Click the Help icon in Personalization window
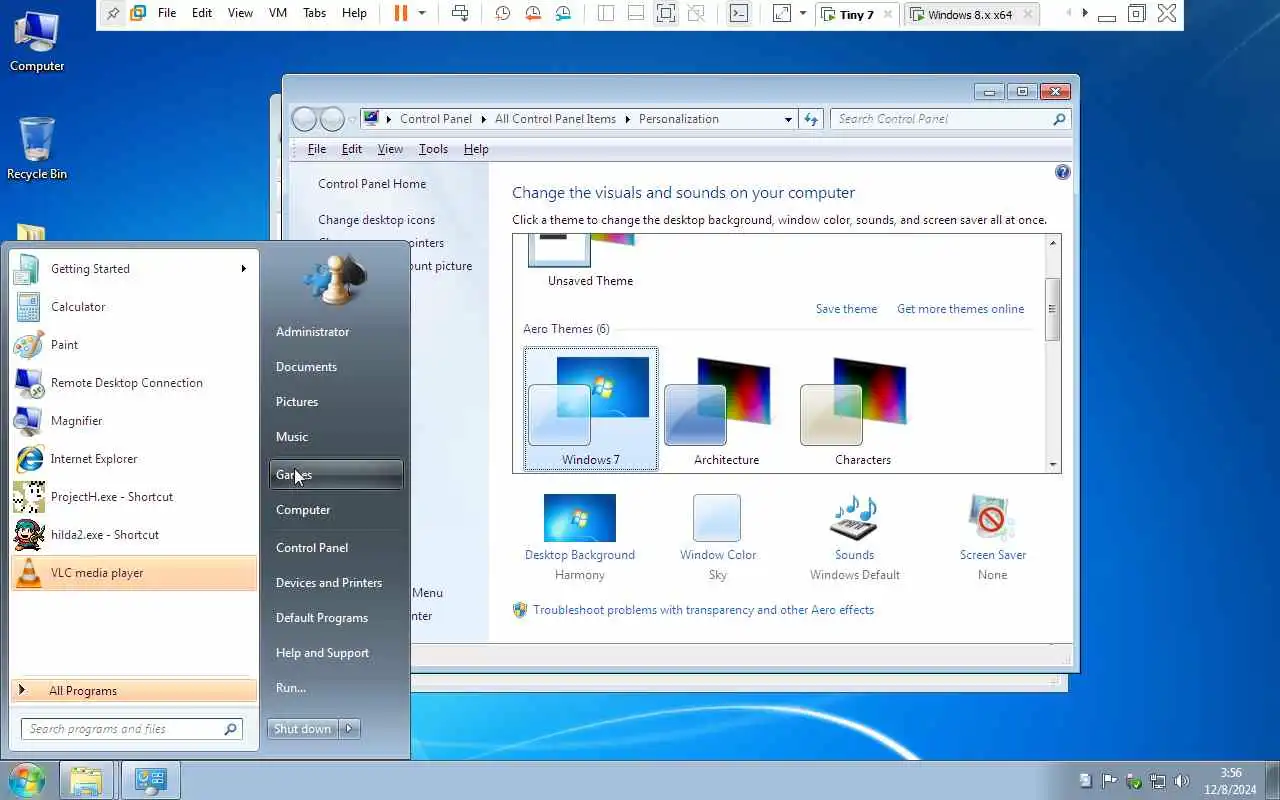The height and width of the screenshot is (800, 1280). point(1062,172)
